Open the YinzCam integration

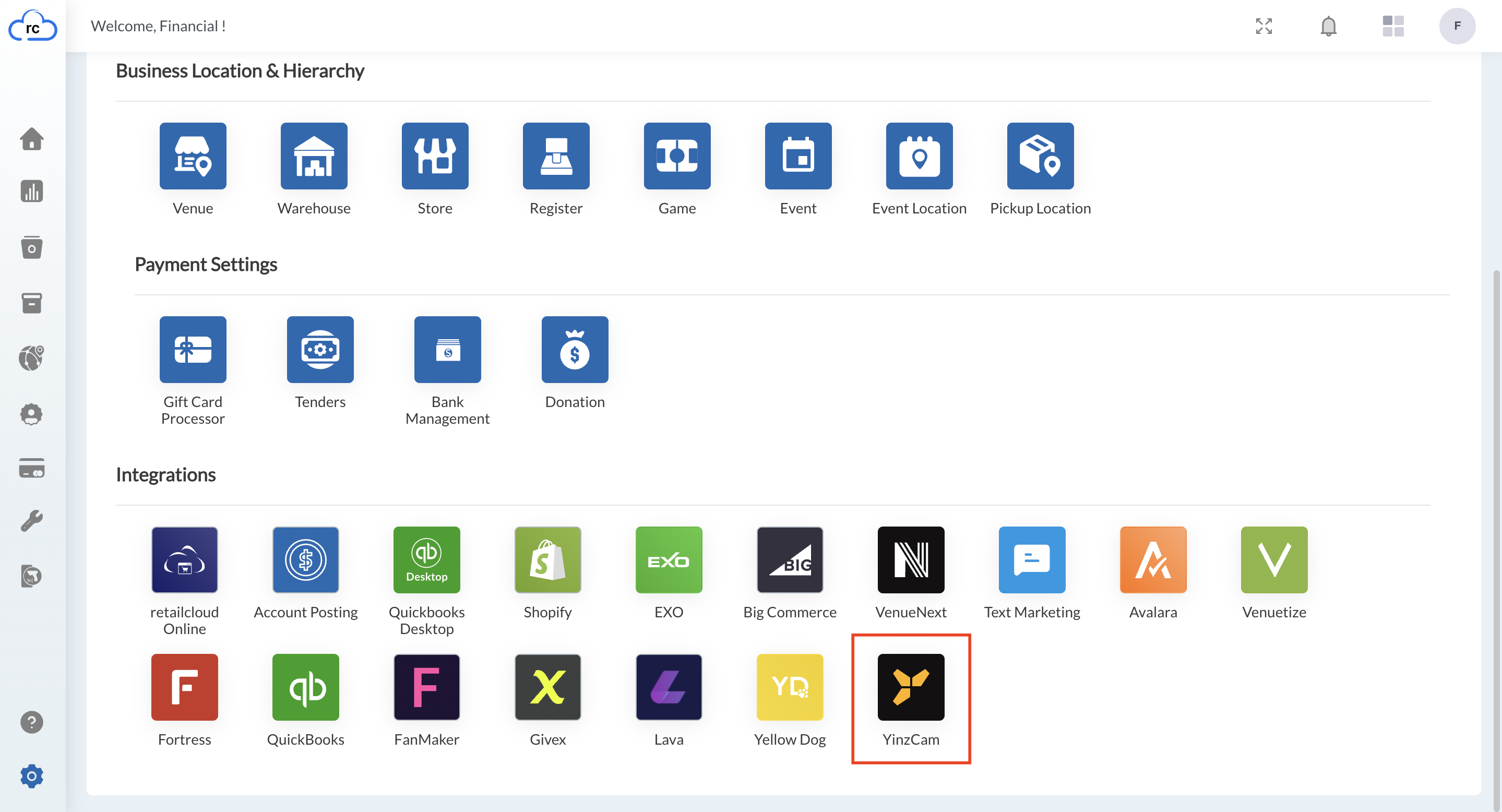pos(911,687)
